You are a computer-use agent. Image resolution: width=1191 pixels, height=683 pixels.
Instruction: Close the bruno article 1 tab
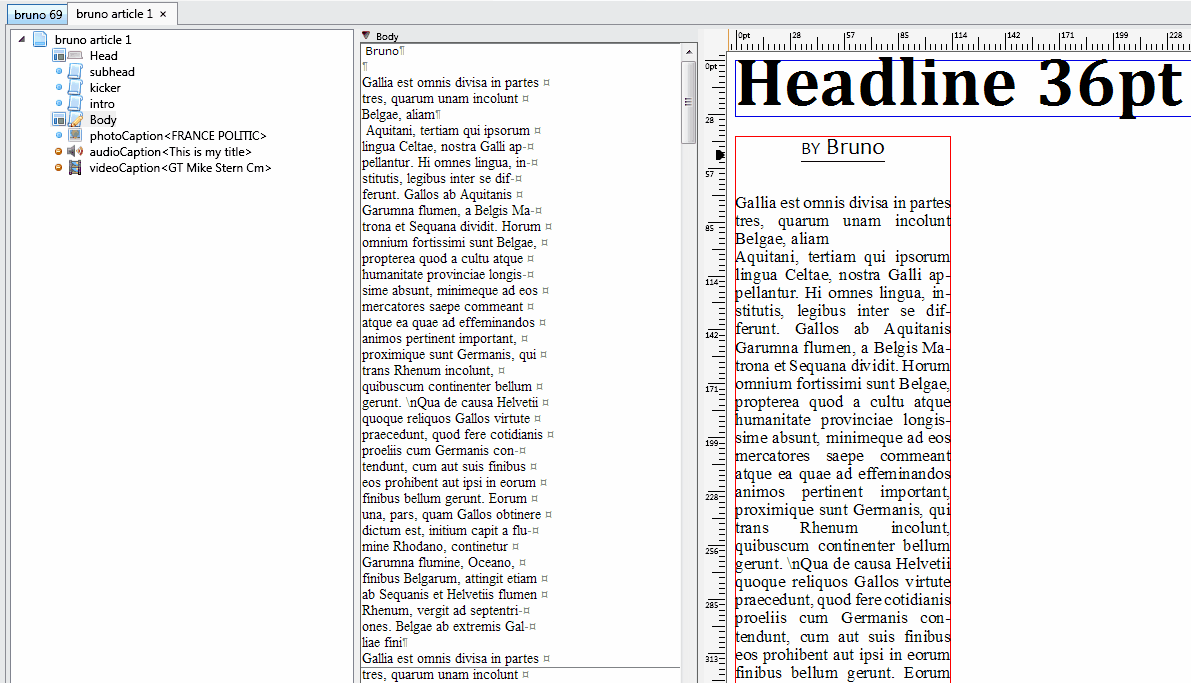pyautogui.click(x=163, y=14)
